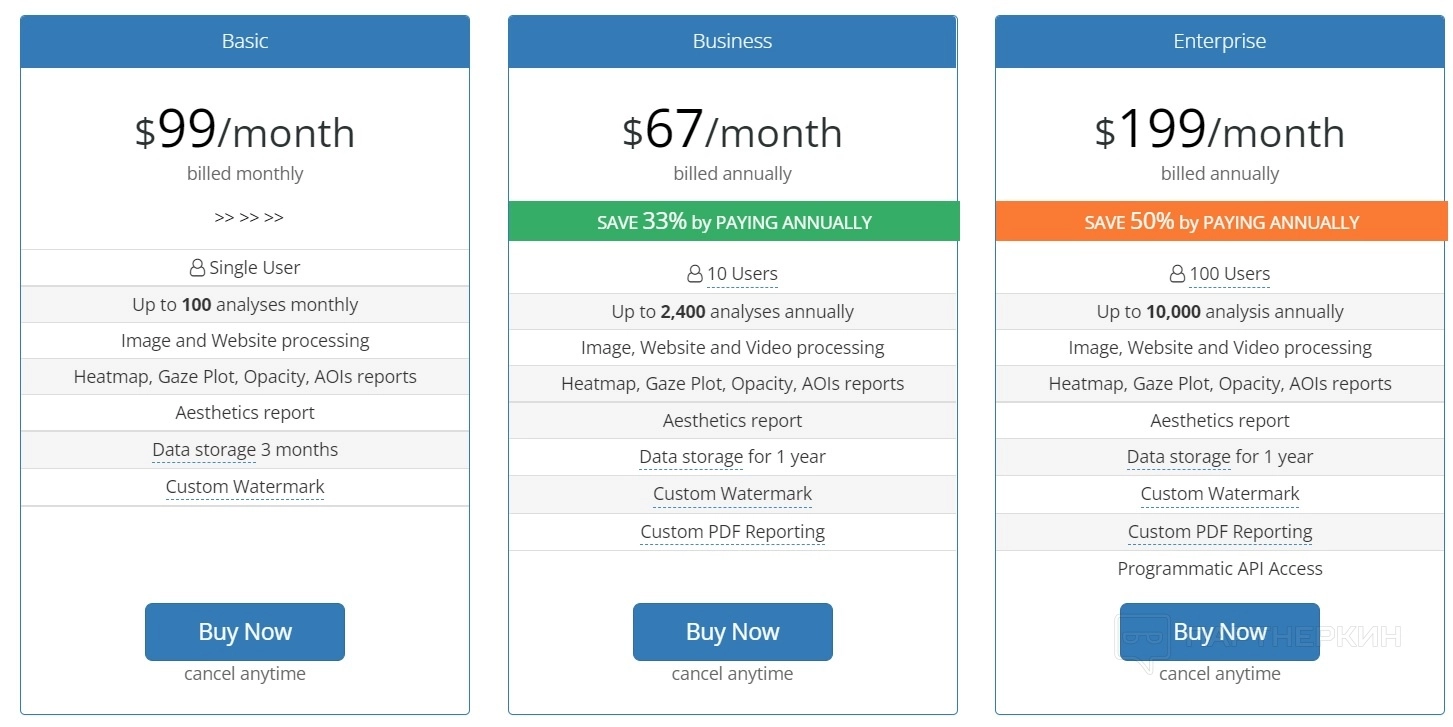Click the green Save 33% banner

(733, 221)
